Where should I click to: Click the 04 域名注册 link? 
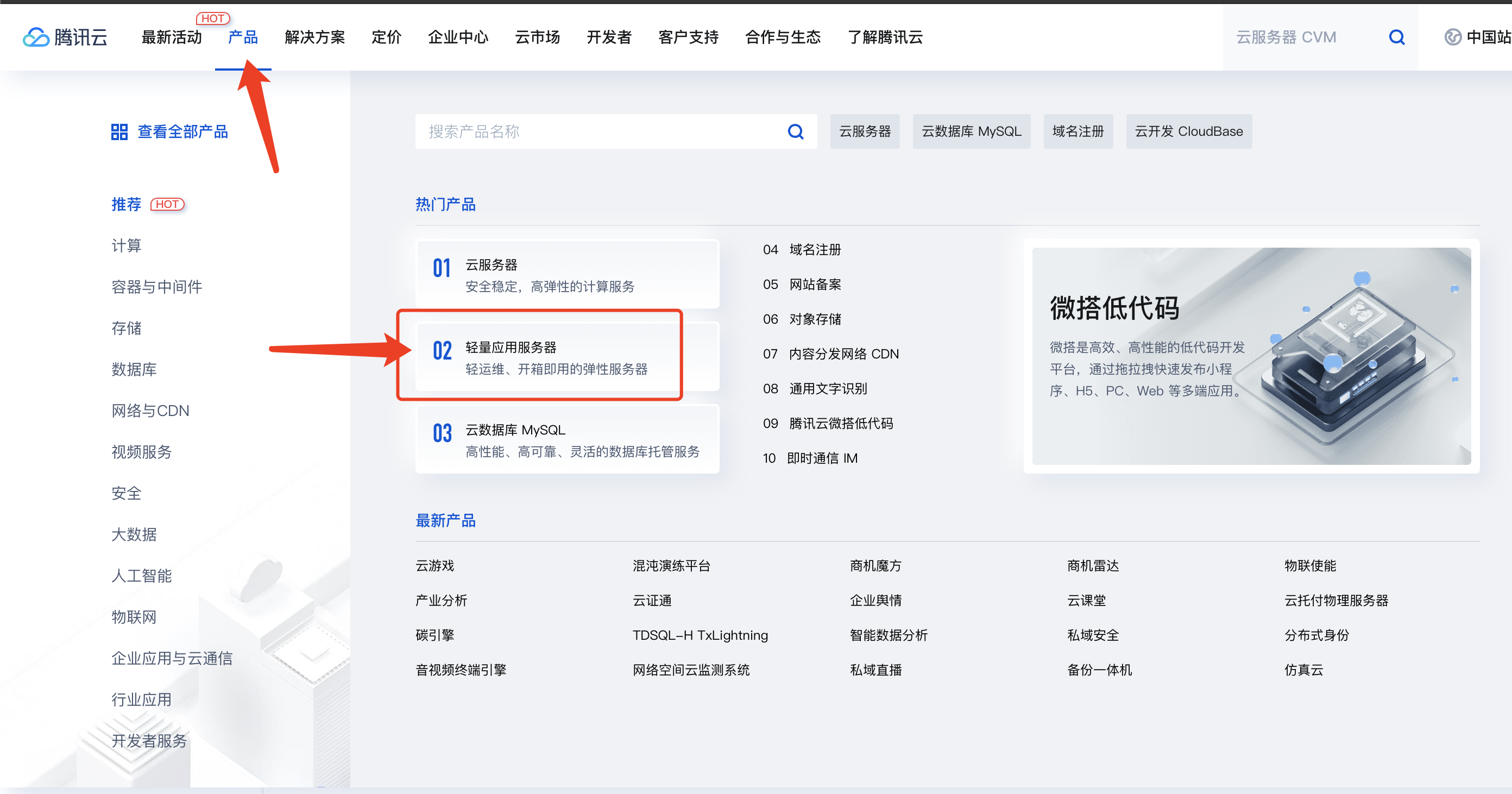802,250
